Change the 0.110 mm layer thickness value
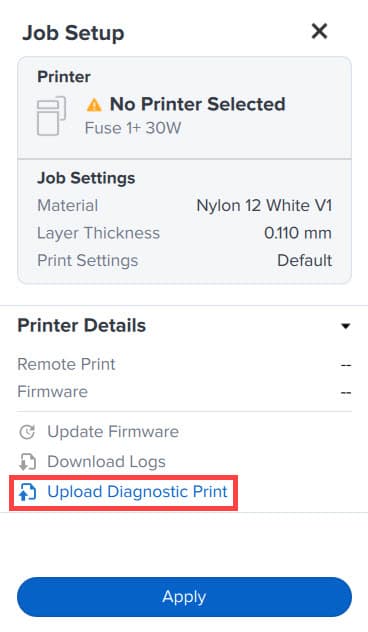Viewport: 368px width, 632px height. point(298,233)
